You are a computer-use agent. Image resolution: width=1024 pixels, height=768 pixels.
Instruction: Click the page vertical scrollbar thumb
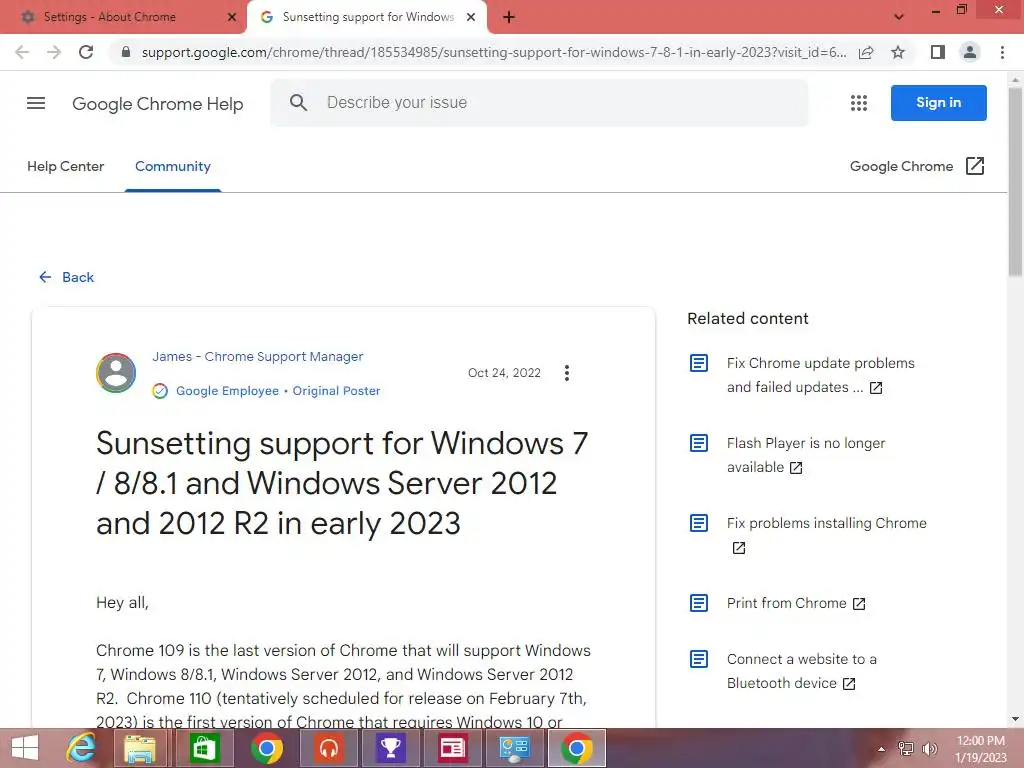(1016, 182)
